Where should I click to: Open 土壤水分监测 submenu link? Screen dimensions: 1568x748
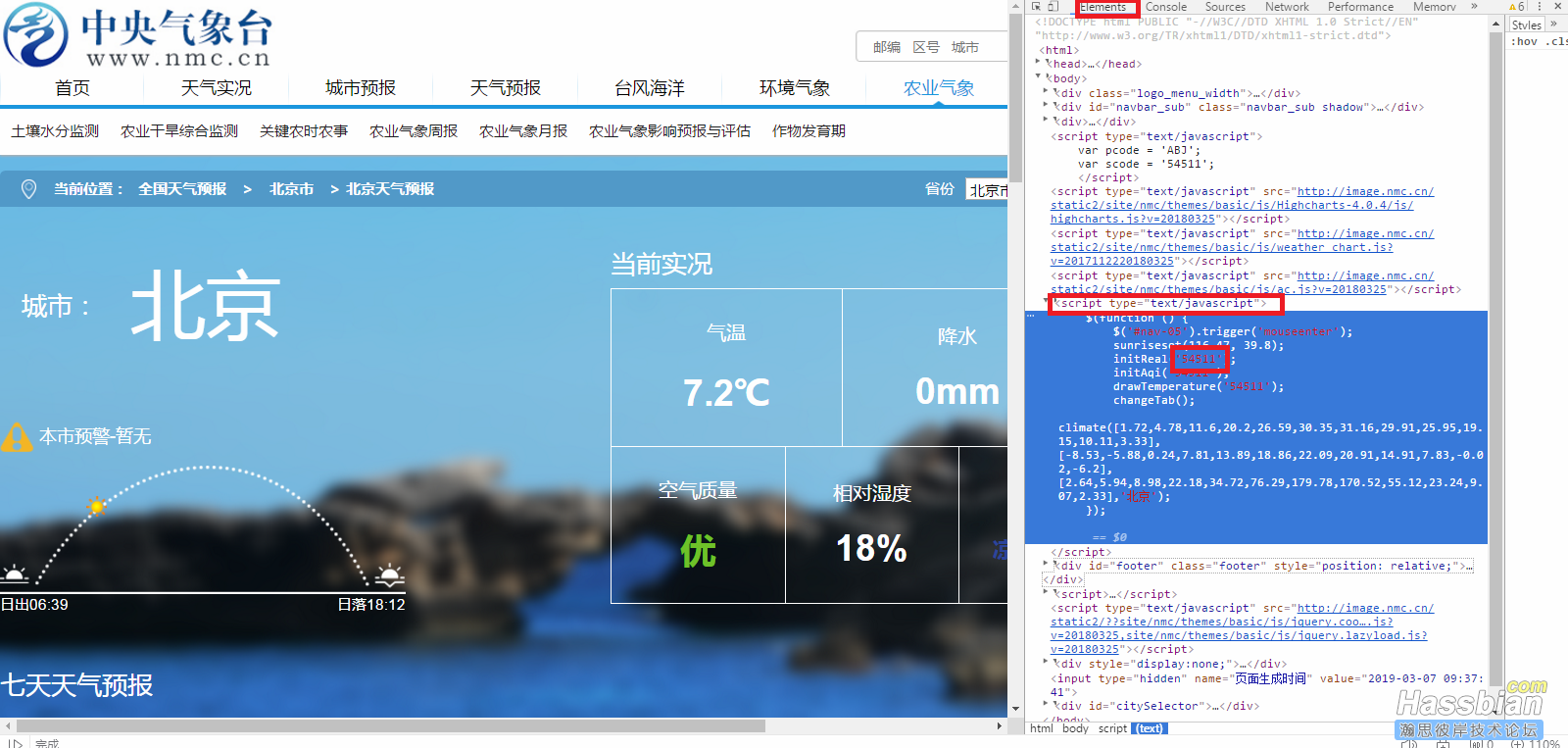(x=55, y=131)
